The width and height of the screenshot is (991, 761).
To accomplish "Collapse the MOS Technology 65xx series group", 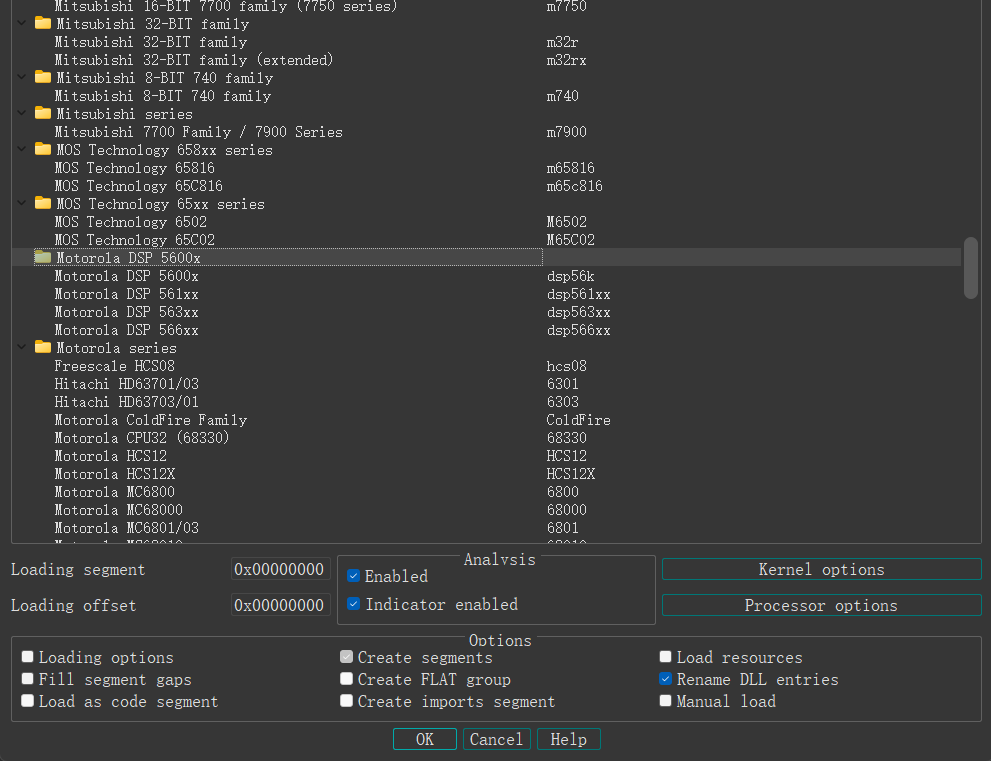I will point(21,204).
